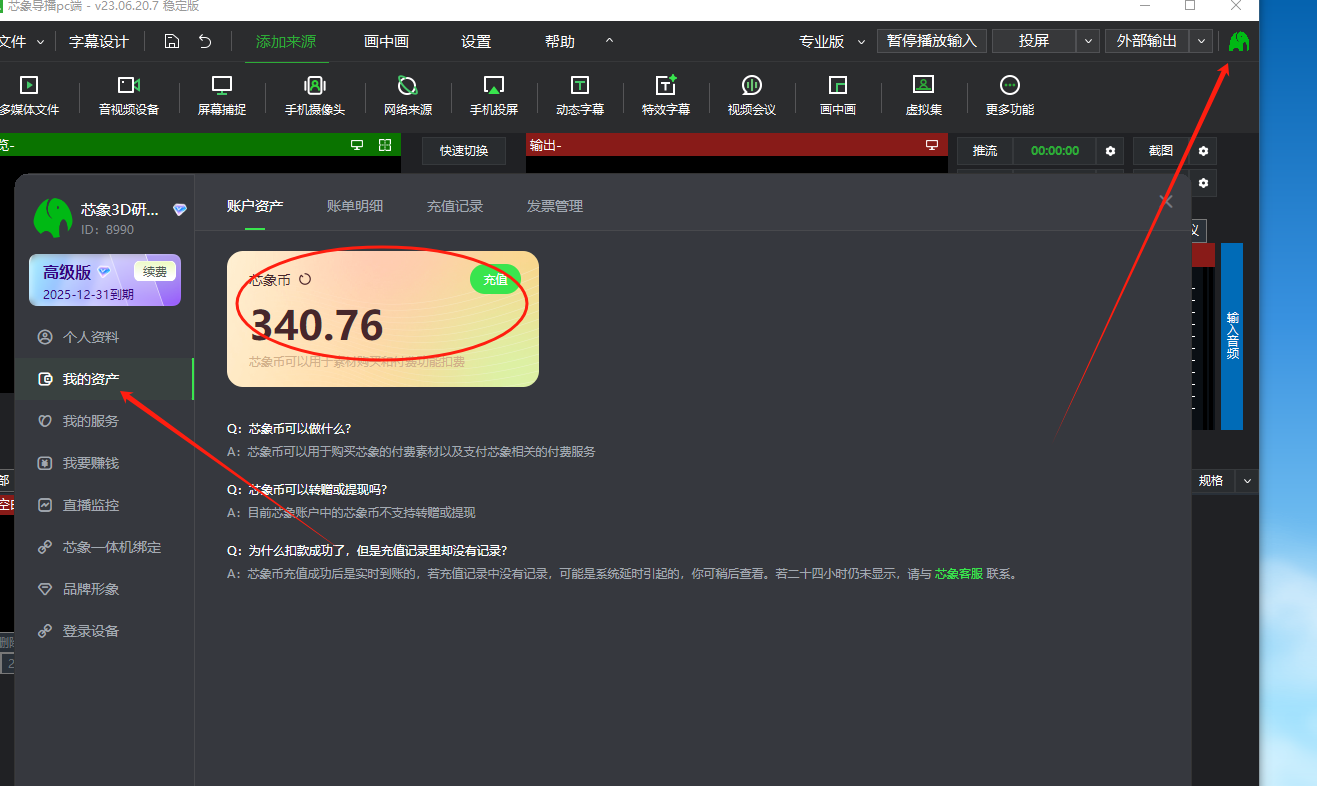Expand the 专业版 edition dropdown
Screen dimensions: 1317x786
[x=861, y=42]
